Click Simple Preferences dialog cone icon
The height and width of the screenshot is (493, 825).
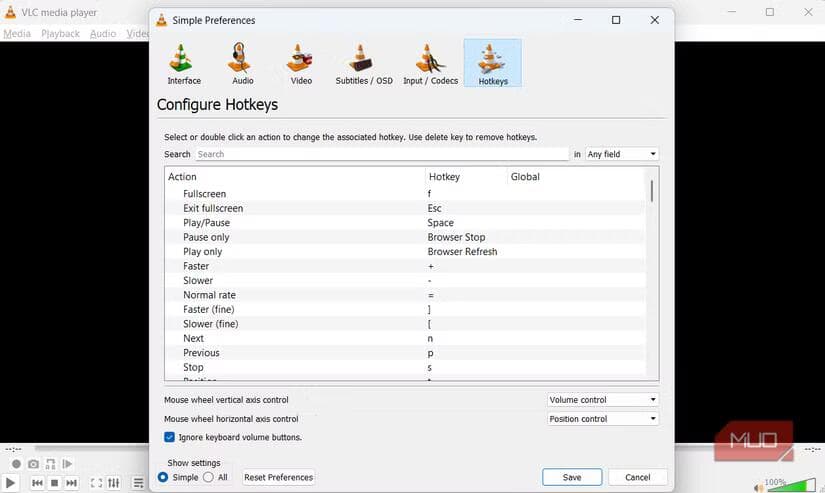click(x=162, y=20)
